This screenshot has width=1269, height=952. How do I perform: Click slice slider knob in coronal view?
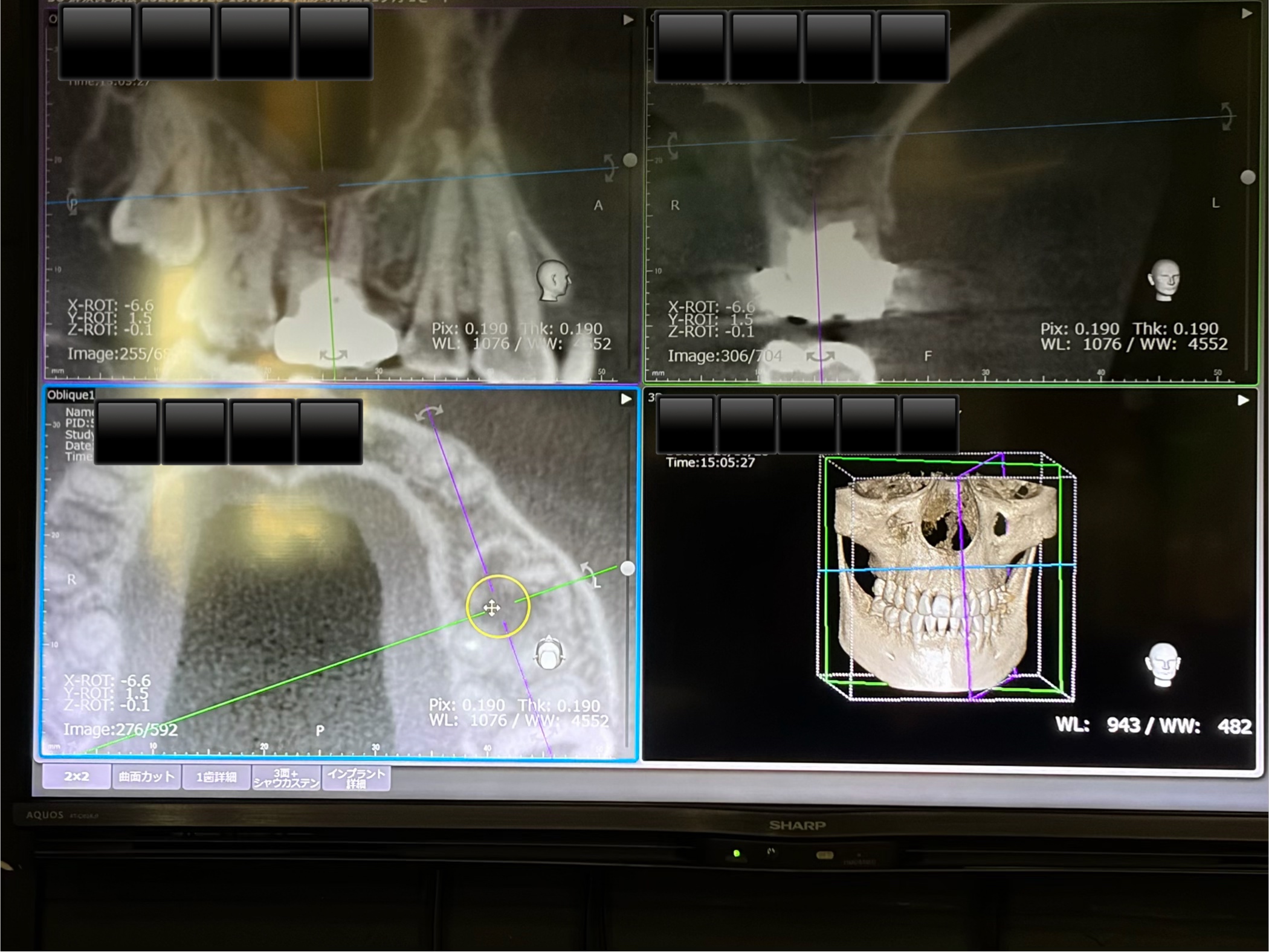click(1248, 177)
